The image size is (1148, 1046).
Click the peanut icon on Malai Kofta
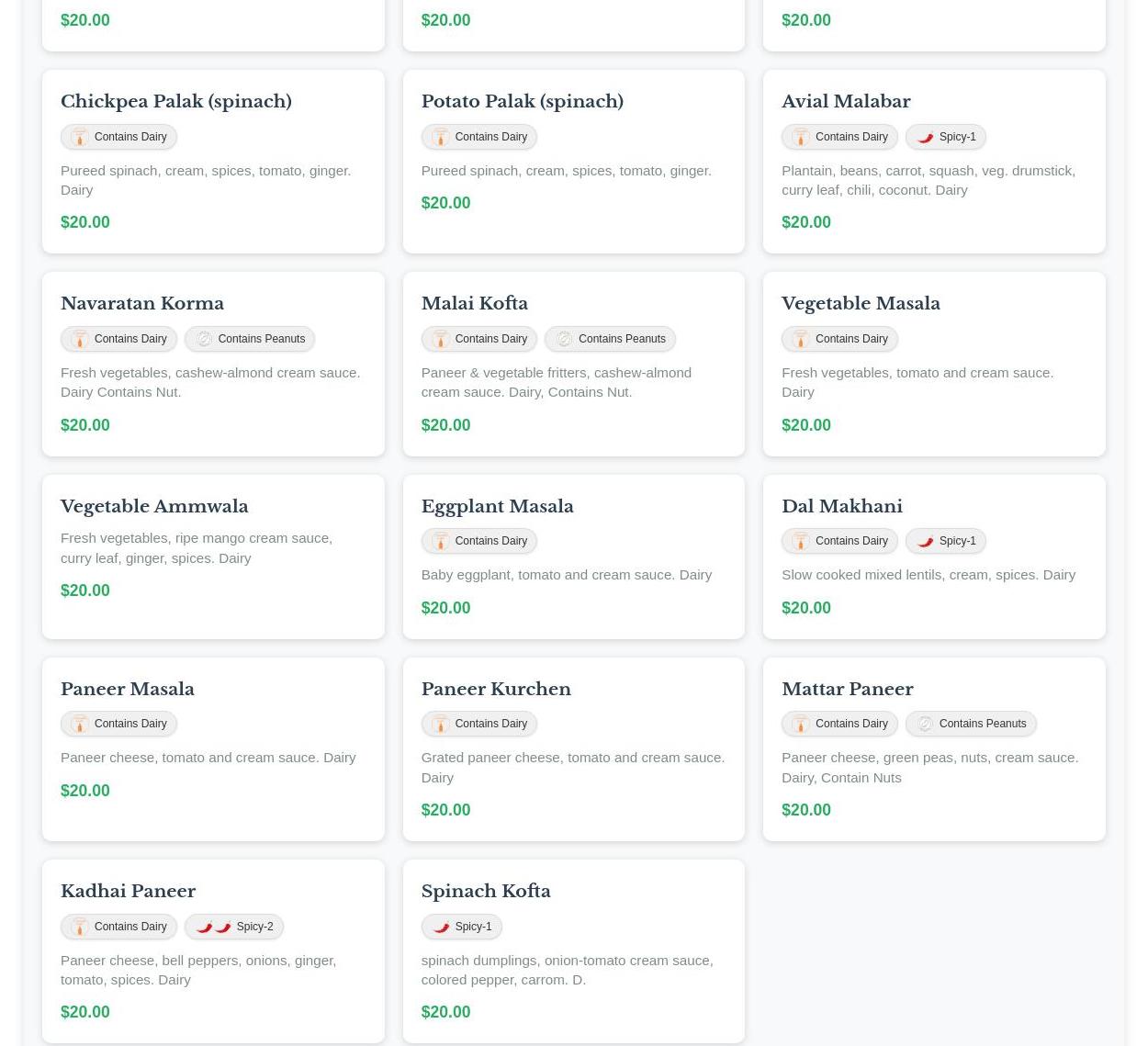coord(564,339)
